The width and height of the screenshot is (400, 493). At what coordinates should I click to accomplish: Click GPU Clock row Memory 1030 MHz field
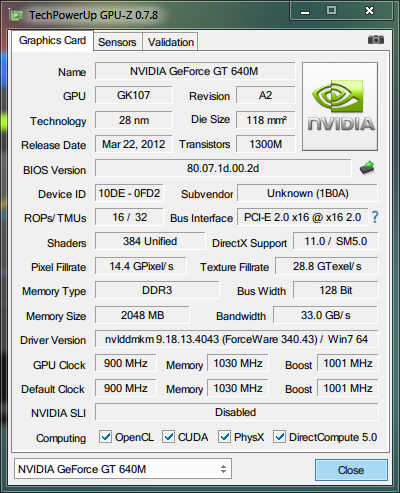click(x=238, y=363)
